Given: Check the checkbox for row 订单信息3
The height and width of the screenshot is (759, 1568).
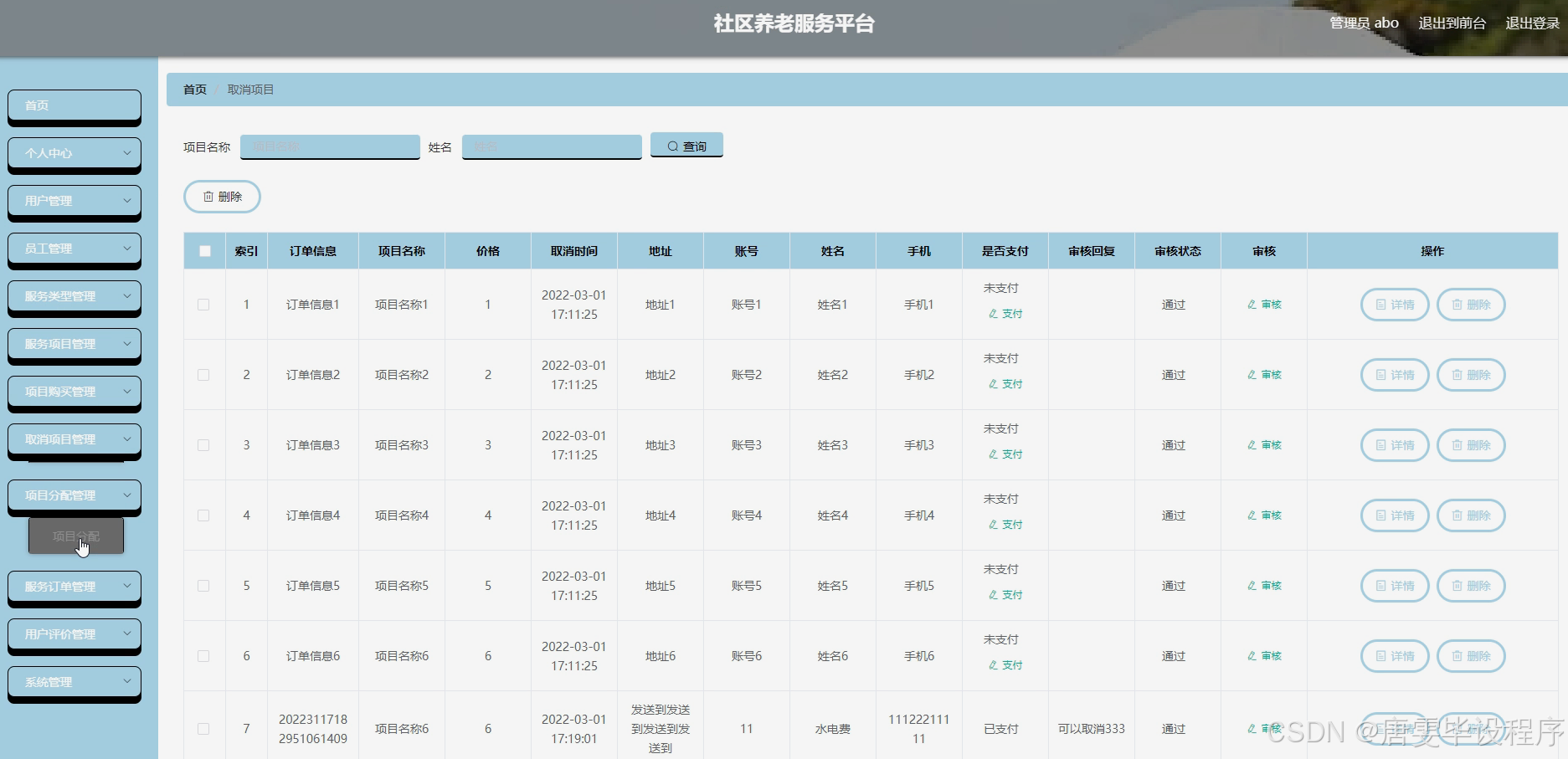Looking at the screenshot, I should [203, 445].
